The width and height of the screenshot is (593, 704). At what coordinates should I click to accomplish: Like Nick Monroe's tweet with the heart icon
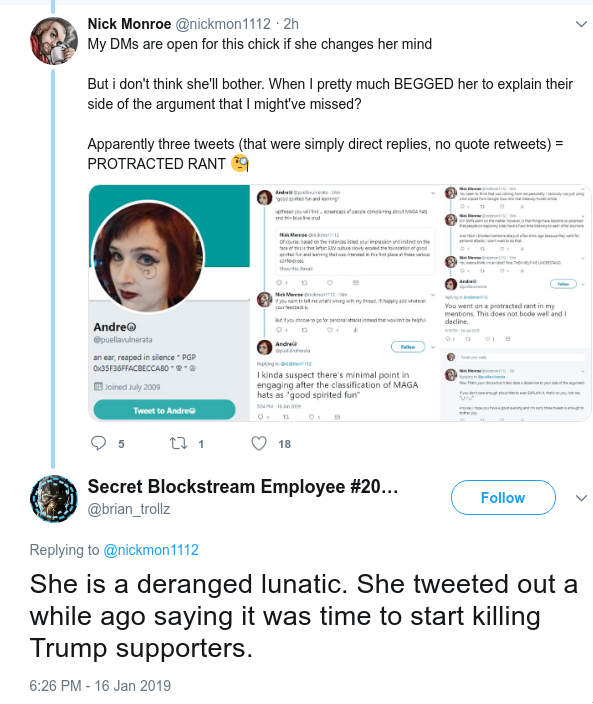click(259, 444)
